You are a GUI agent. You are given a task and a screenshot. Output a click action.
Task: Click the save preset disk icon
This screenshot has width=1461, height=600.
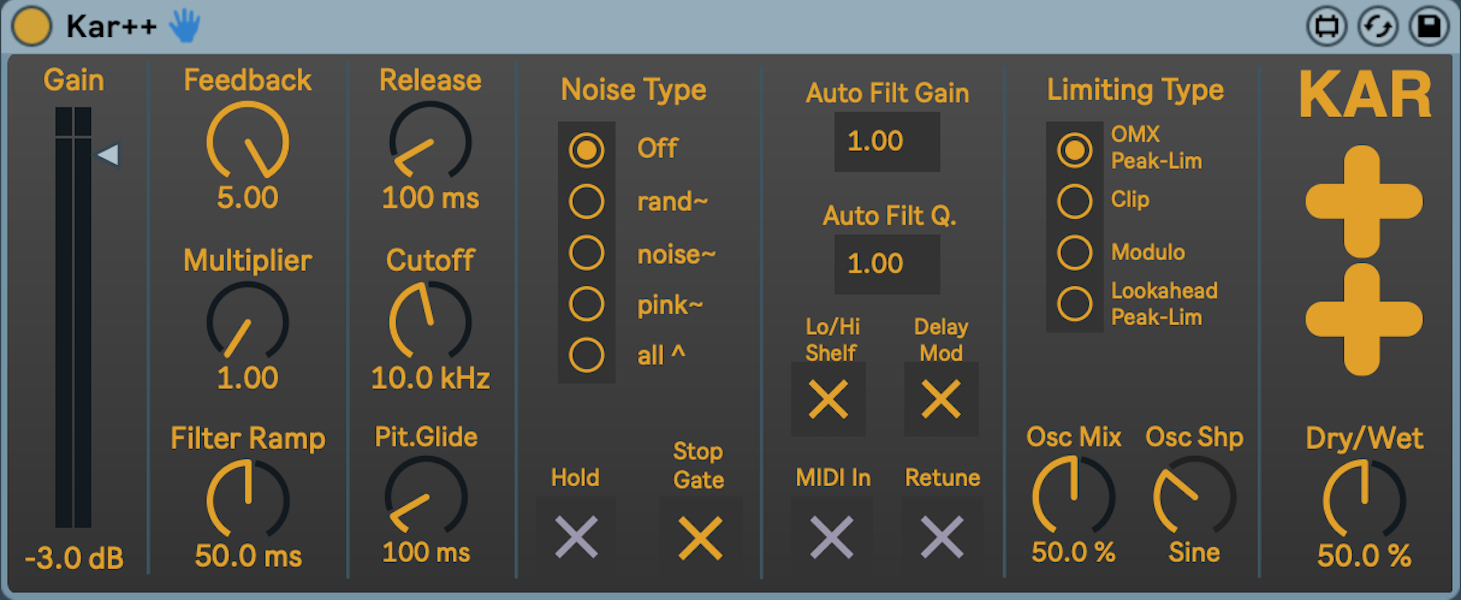point(1429,27)
